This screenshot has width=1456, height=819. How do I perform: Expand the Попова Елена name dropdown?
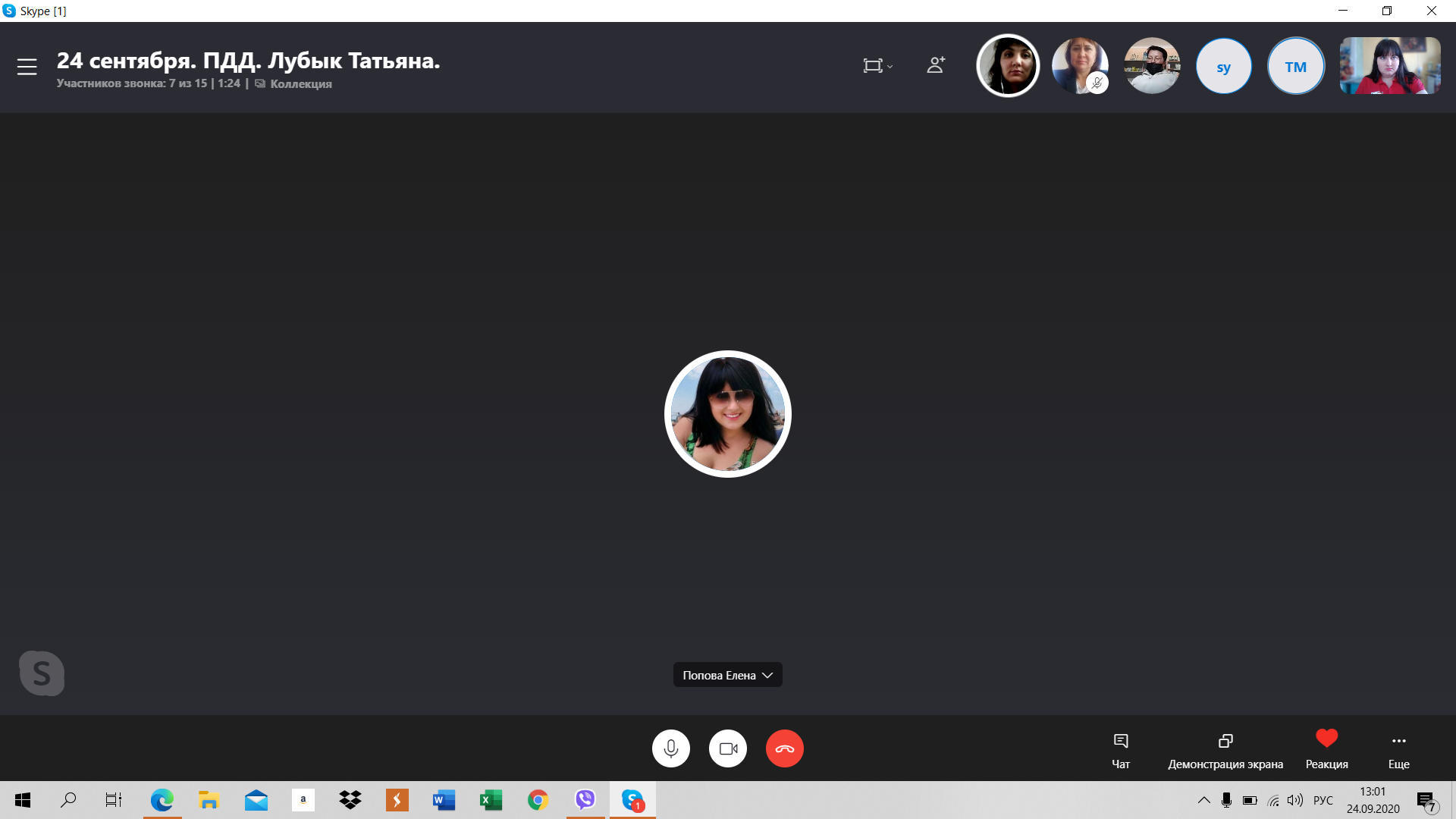click(727, 675)
